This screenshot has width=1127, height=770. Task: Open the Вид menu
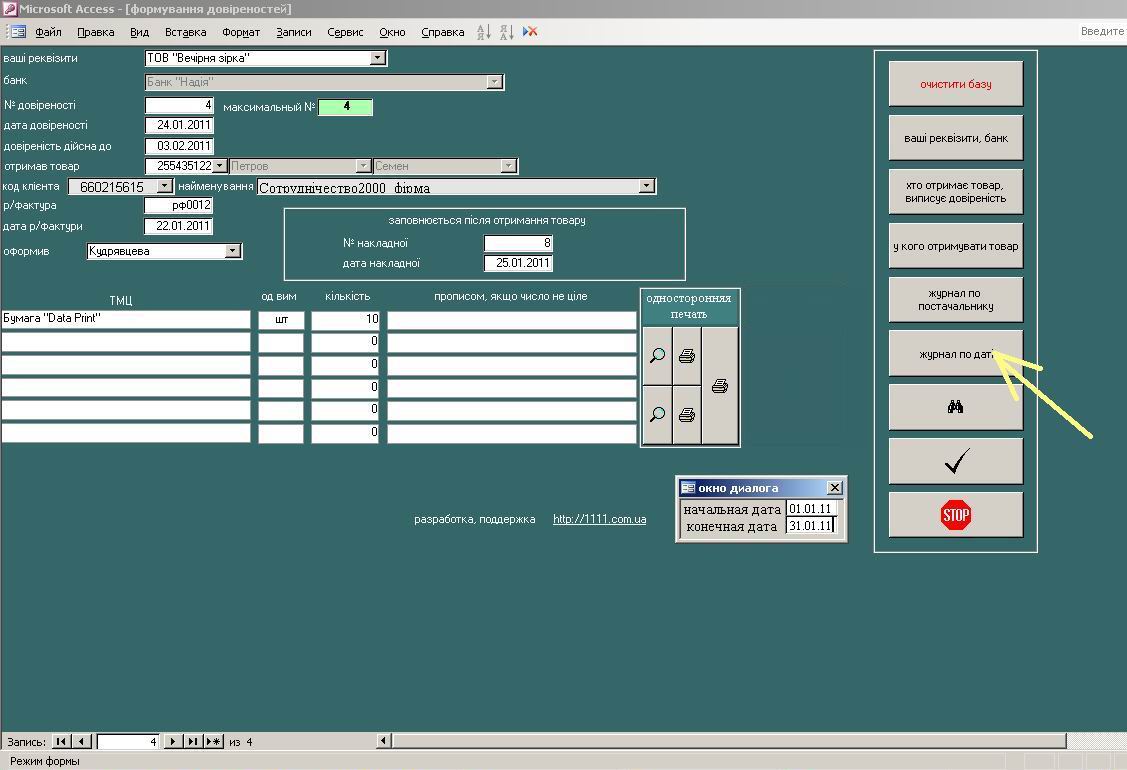[139, 32]
